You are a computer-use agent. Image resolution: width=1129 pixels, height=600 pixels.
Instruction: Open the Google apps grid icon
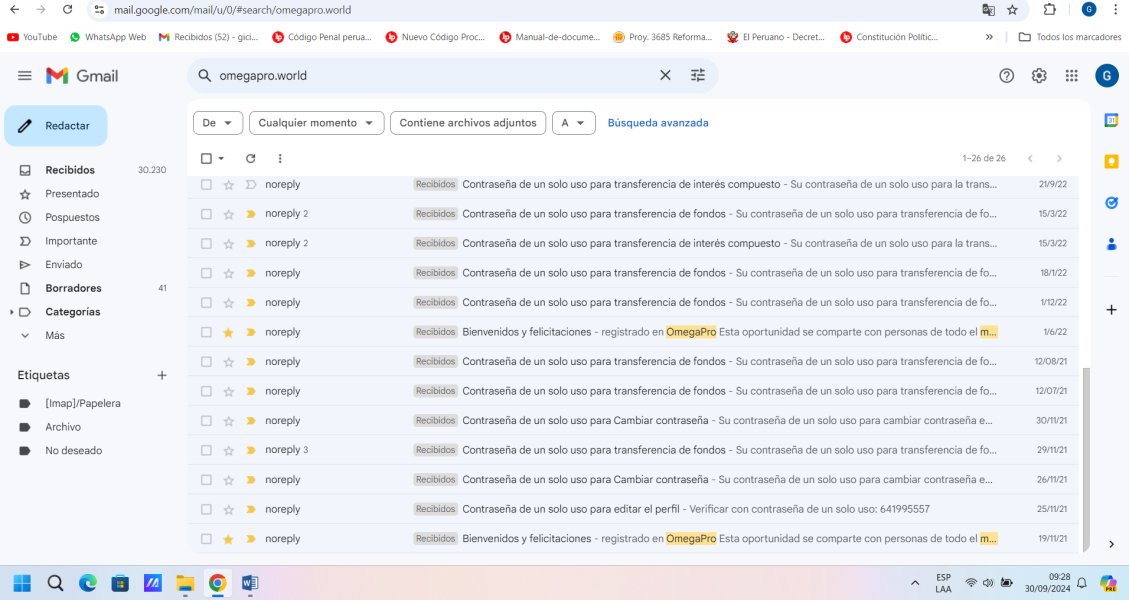1071,76
